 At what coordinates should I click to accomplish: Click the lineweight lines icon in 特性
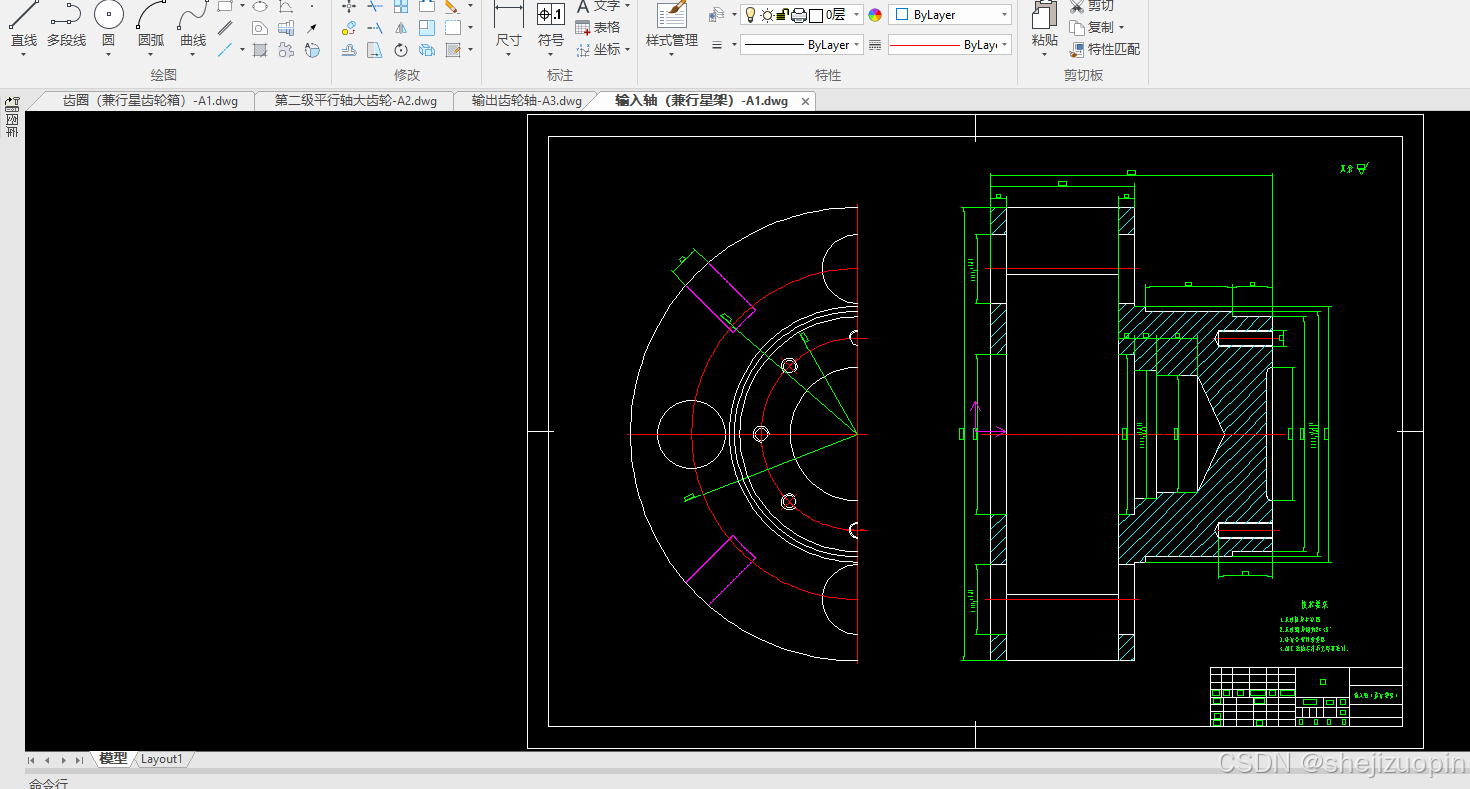tap(717, 45)
